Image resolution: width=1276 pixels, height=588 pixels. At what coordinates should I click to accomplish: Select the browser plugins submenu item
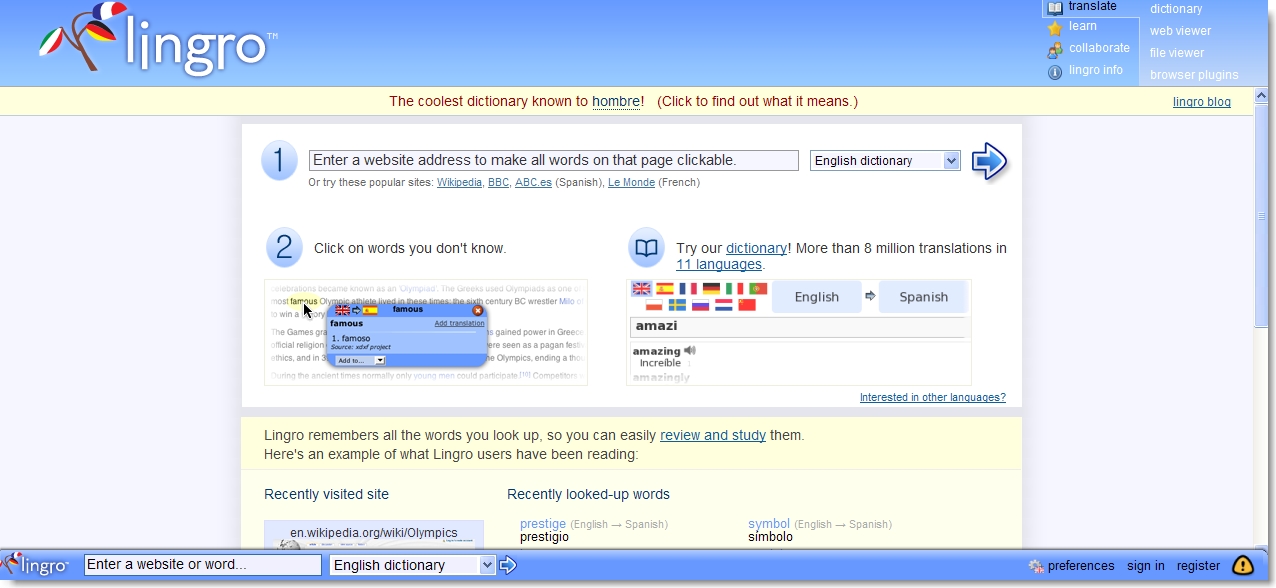point(1194,75)
